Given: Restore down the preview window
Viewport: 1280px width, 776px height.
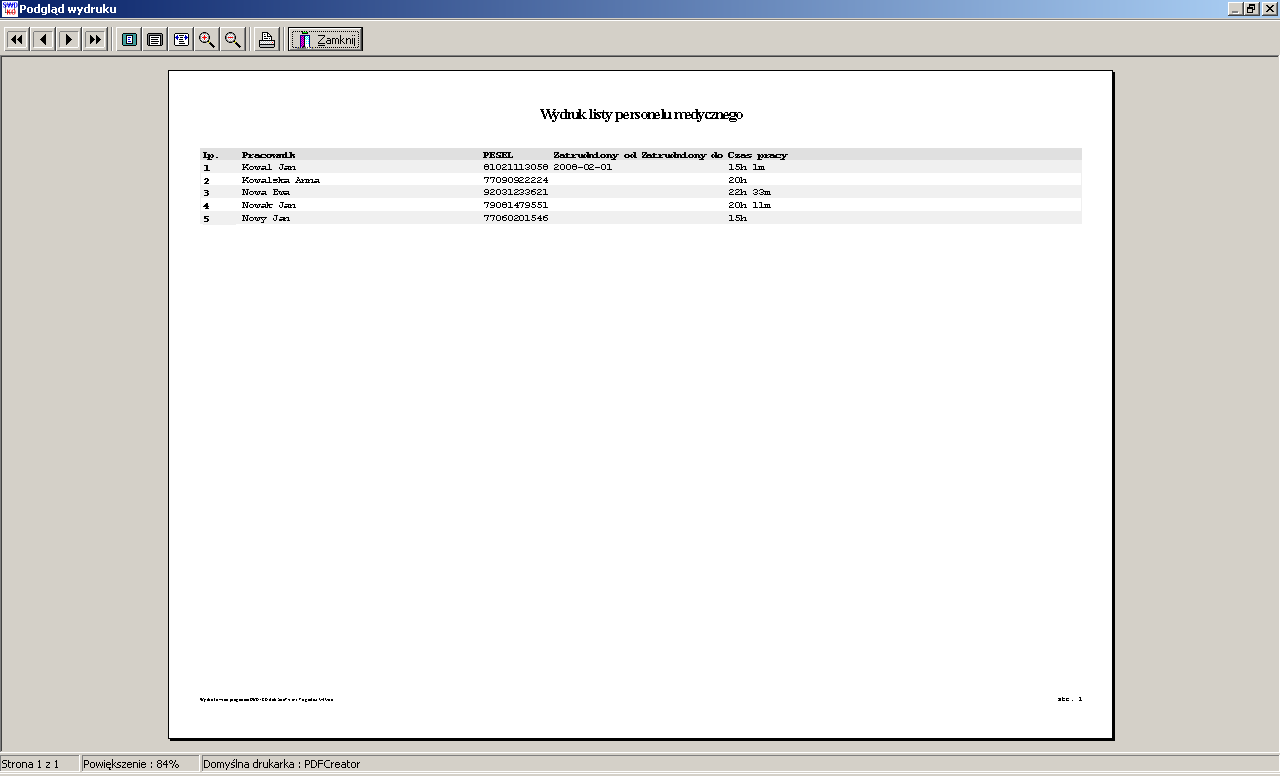Looking at the screenshot, I should 1250,8.
